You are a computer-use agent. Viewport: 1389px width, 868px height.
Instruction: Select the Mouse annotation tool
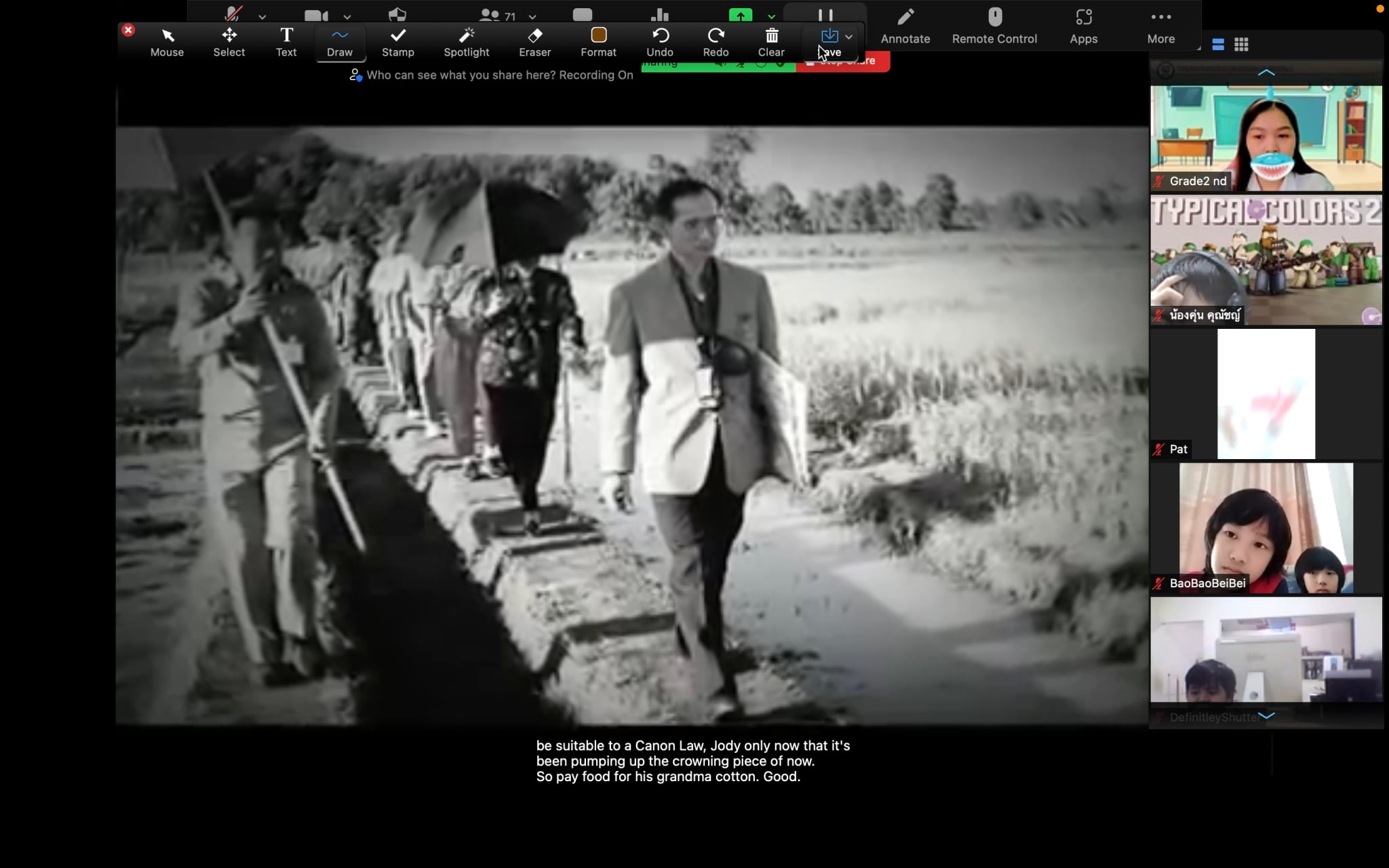coord(167,41)
